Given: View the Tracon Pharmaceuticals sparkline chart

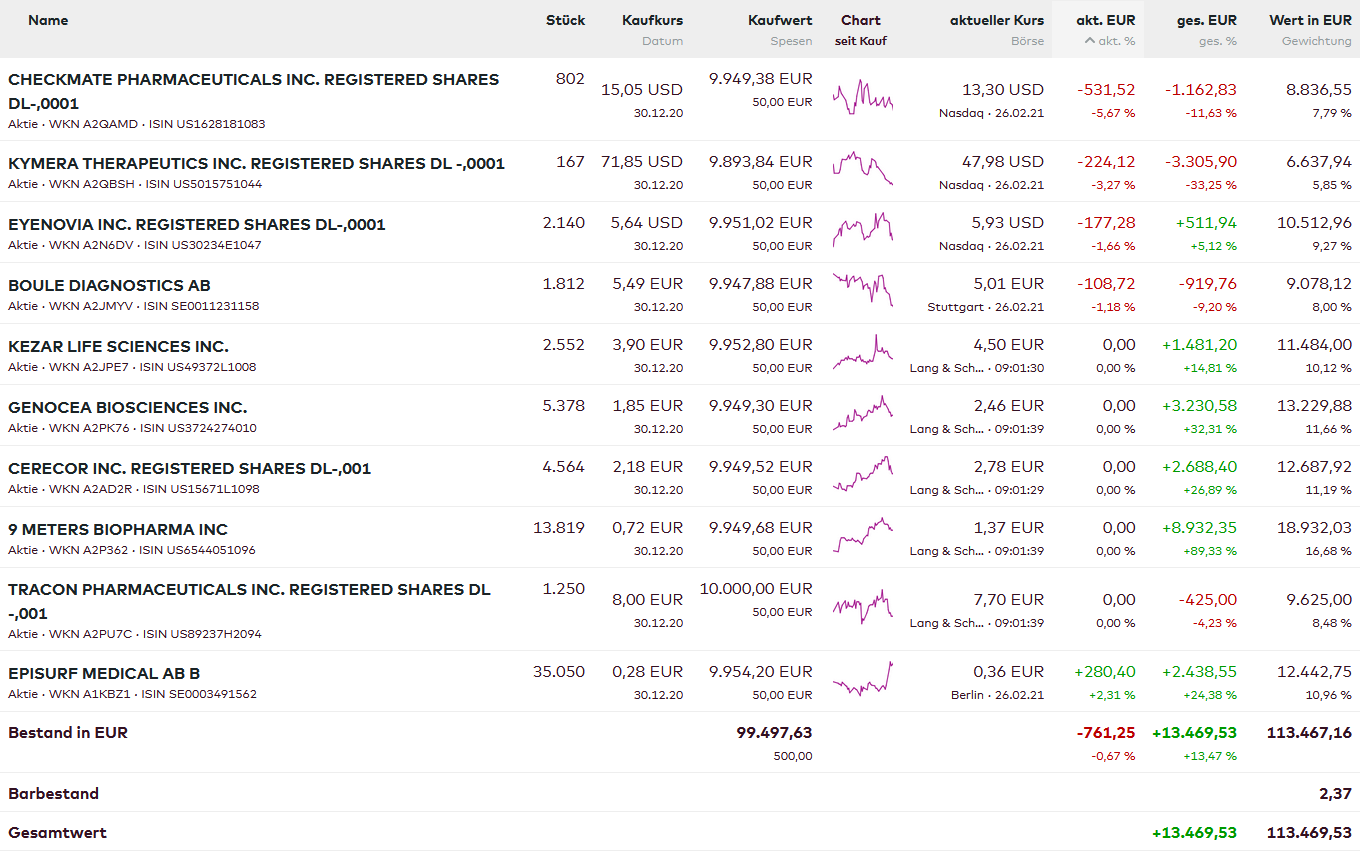Looking at the screenshot, I should pyautogui.click(x=862, y=605).
